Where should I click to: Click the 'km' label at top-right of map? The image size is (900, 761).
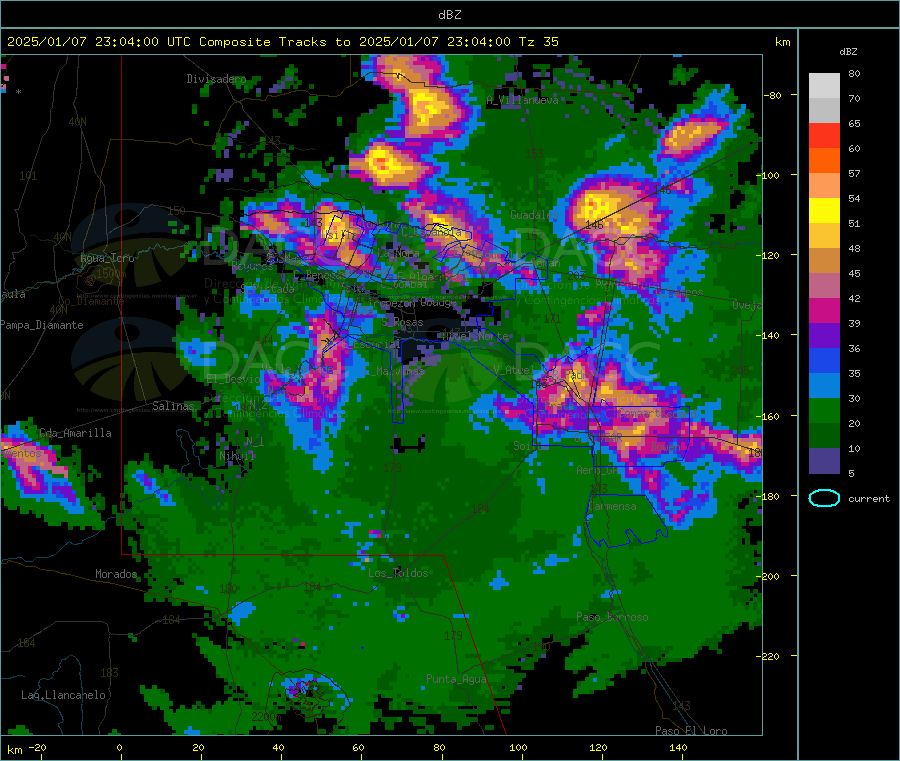coord(782,42)
